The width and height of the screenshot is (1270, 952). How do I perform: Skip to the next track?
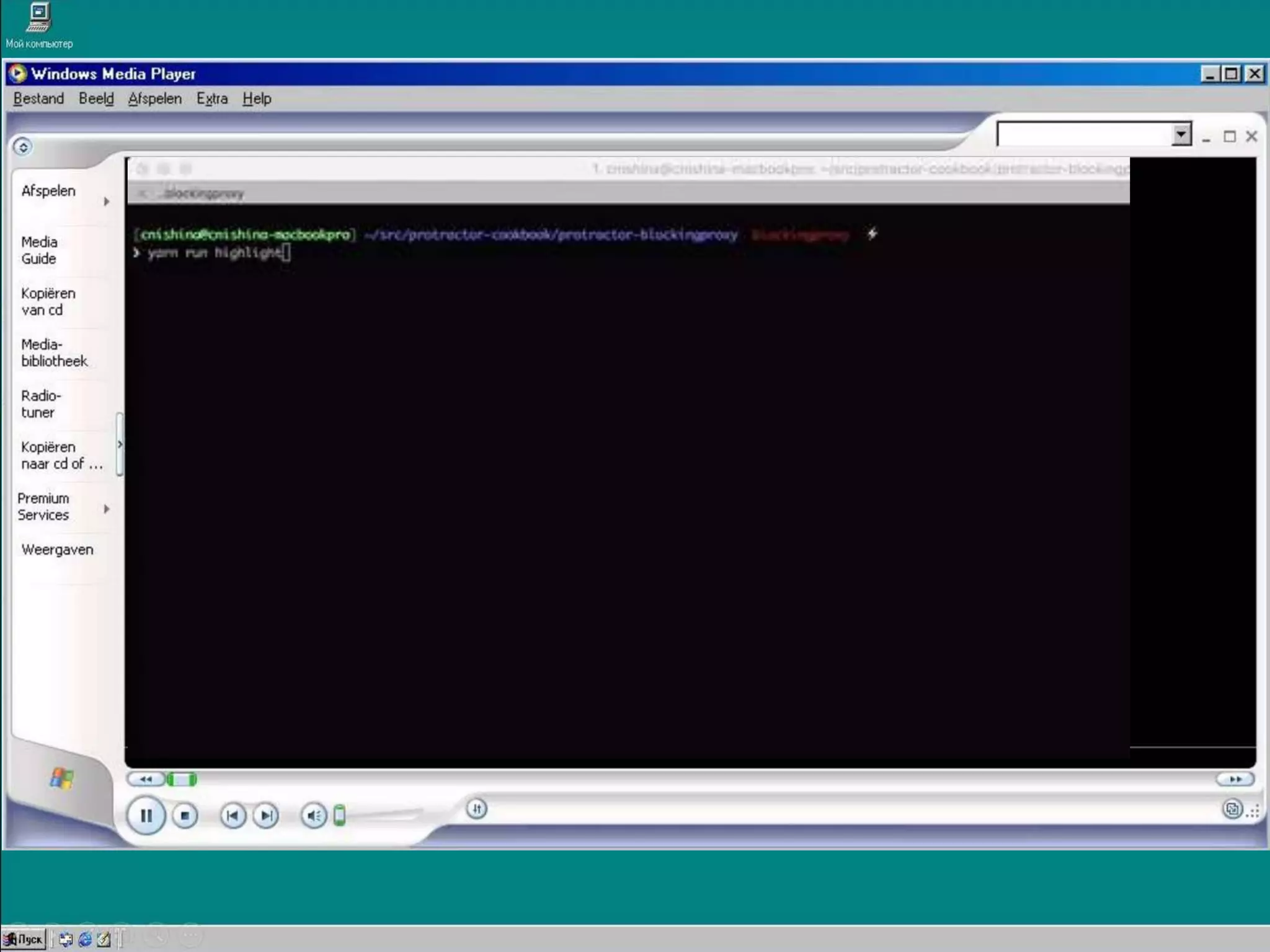coord(266,816)
